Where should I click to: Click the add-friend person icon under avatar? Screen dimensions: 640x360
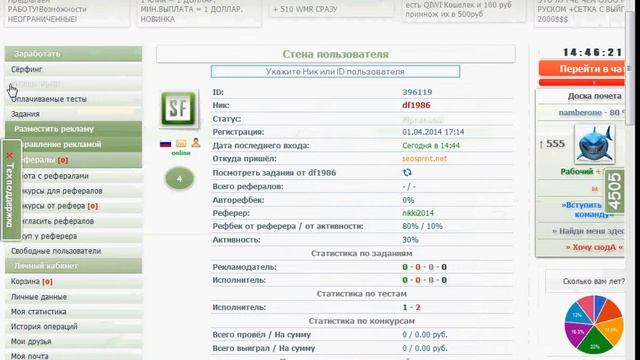[x=196, y=142]
